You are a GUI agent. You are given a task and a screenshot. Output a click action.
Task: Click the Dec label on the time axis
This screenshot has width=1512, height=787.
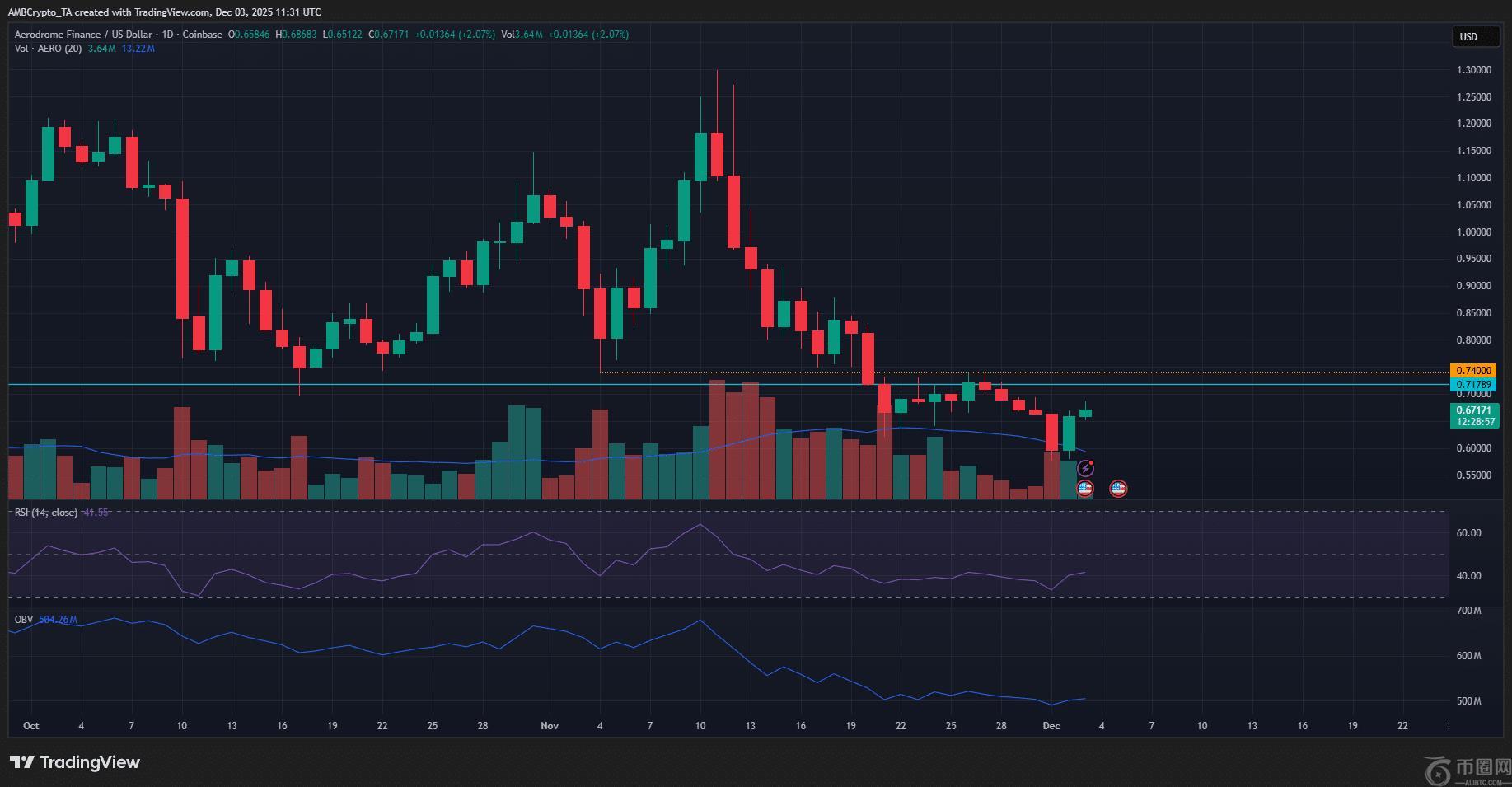pos(1051,726)
